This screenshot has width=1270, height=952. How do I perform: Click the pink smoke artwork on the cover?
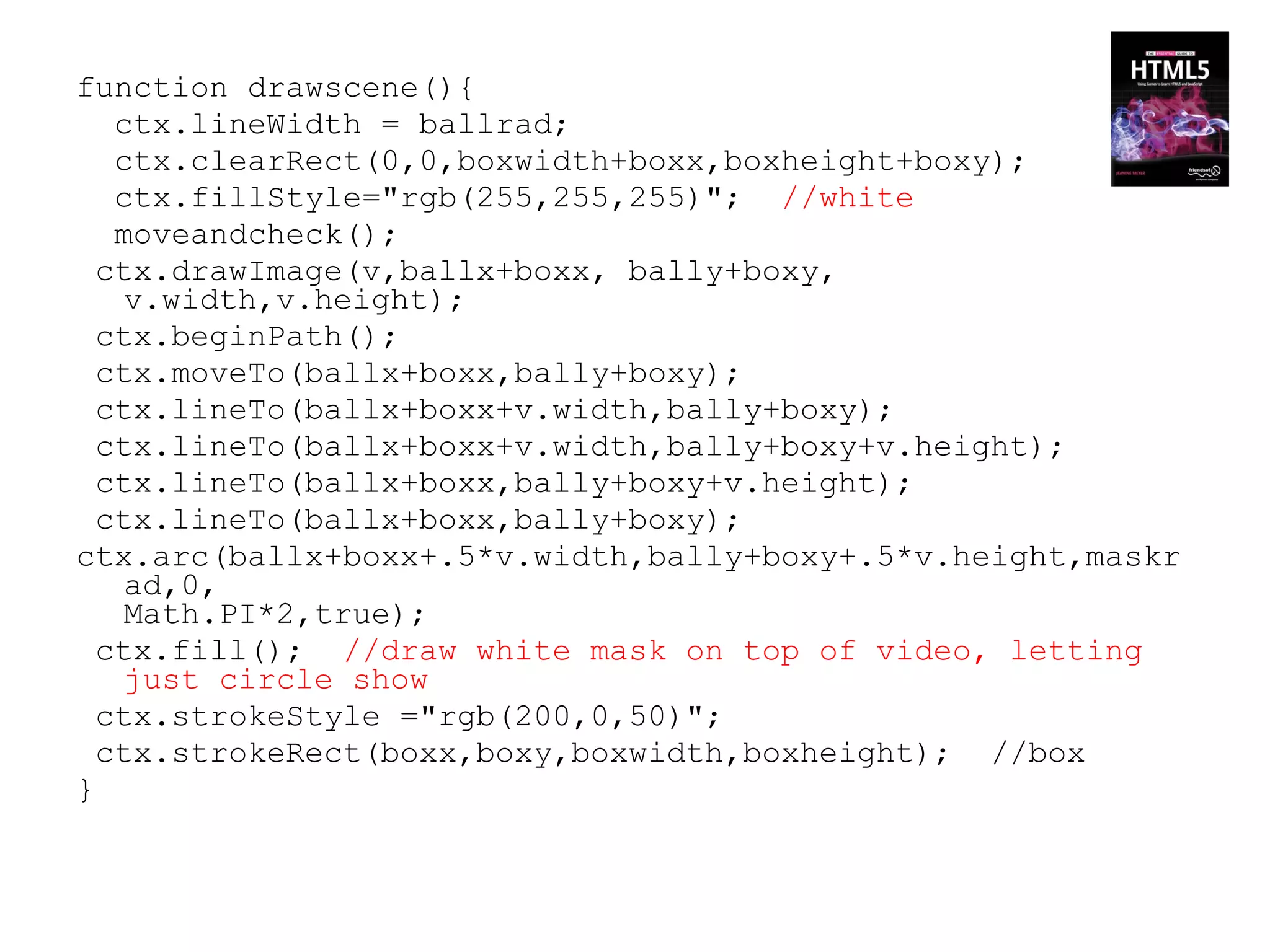click(x=1170, y=124)
